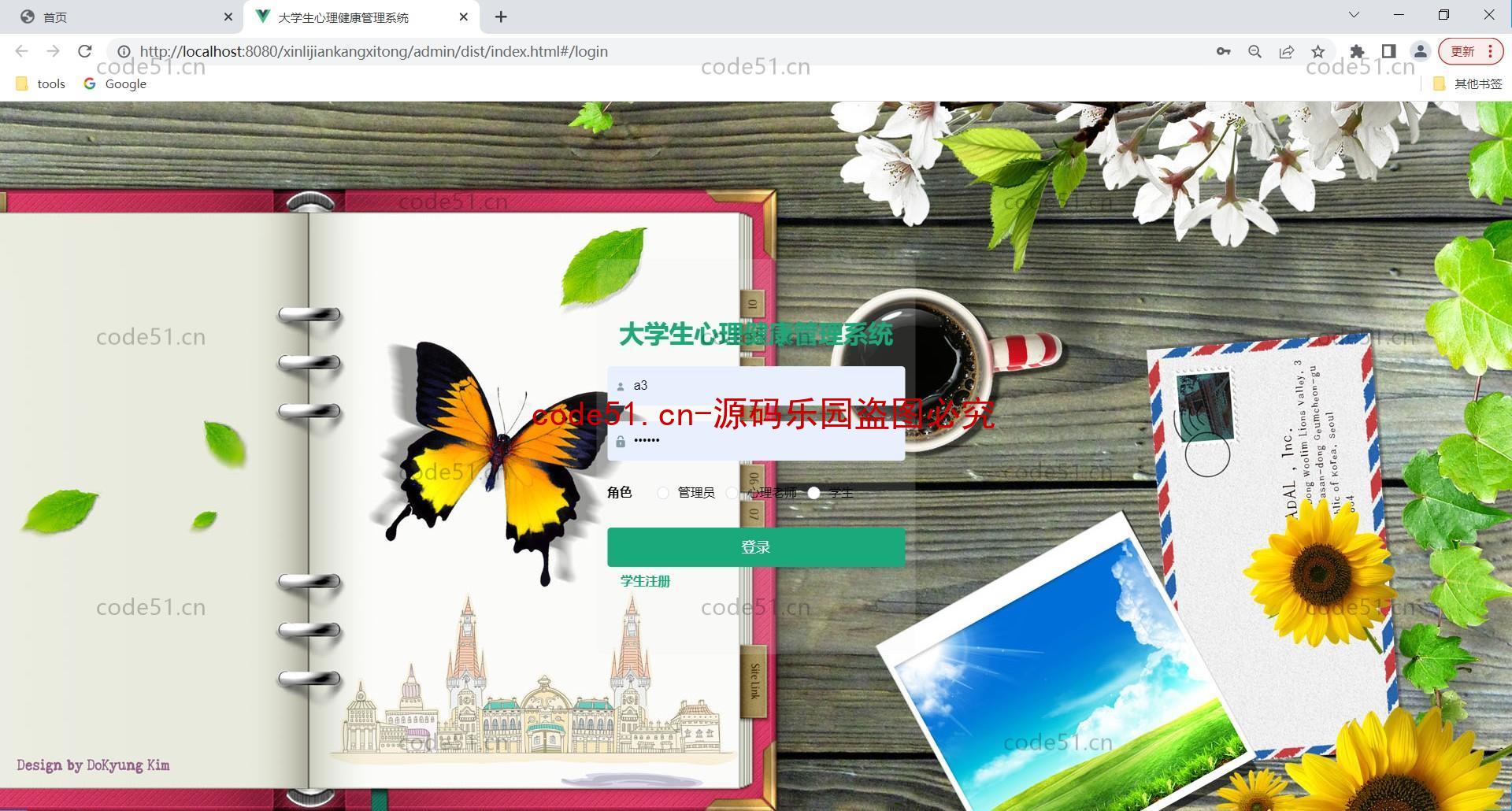
Task: Select the 管理员 role radio button
Action: [663, 493]
